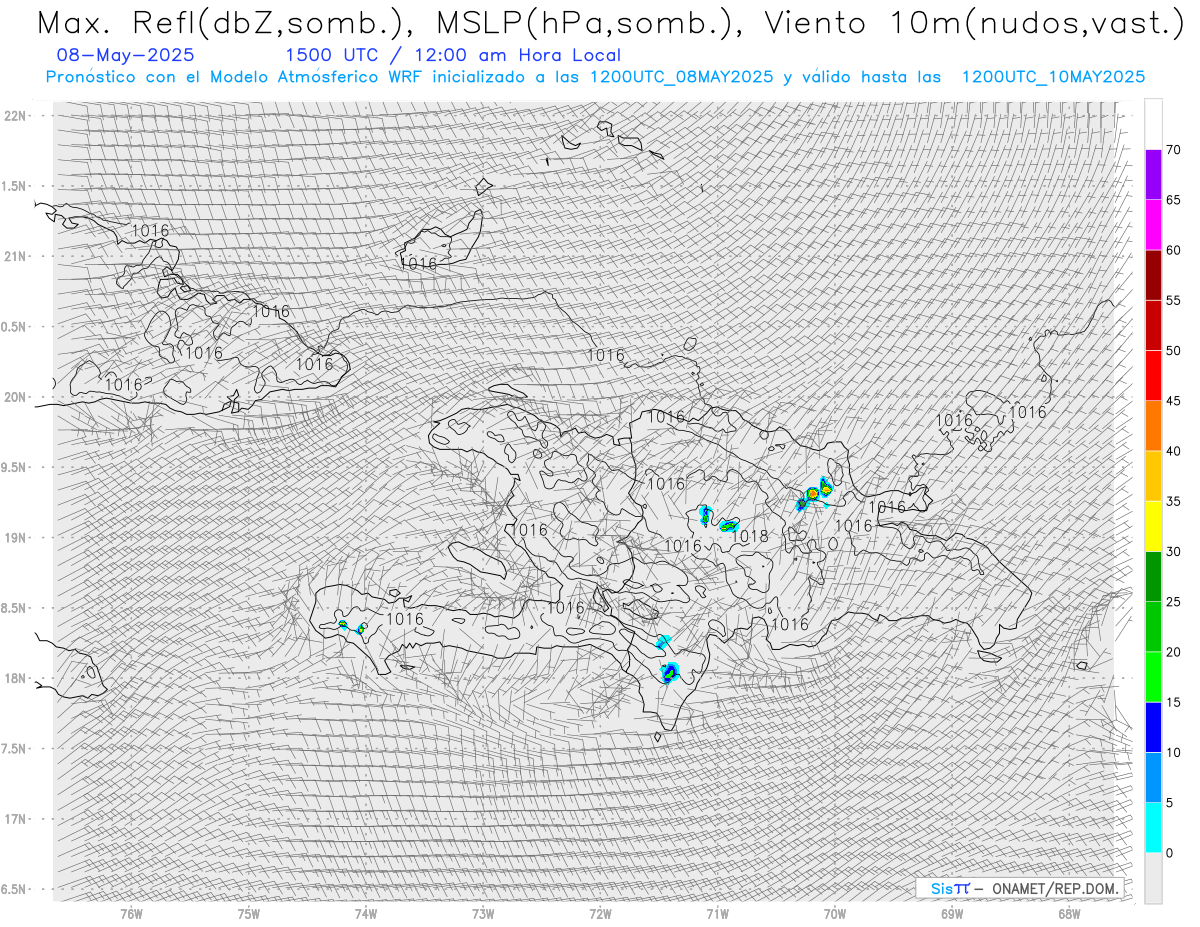The image size is (1200, 927).
Task: Click the "70" colorbar label
Action: point(1173,150)
